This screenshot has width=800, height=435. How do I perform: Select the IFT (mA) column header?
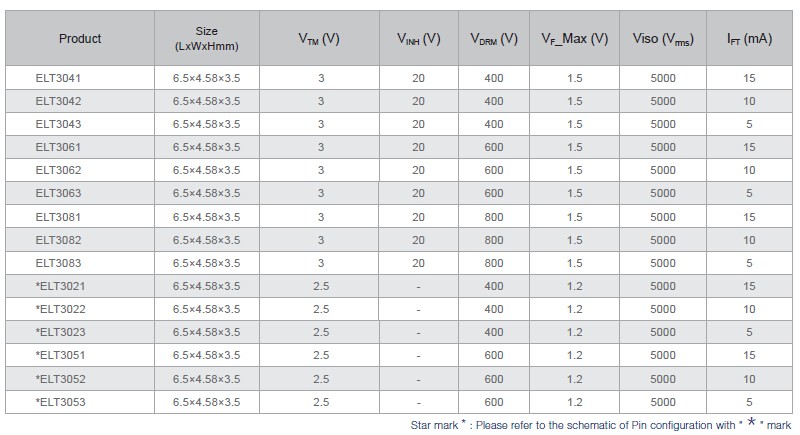(x=749, y=39)
